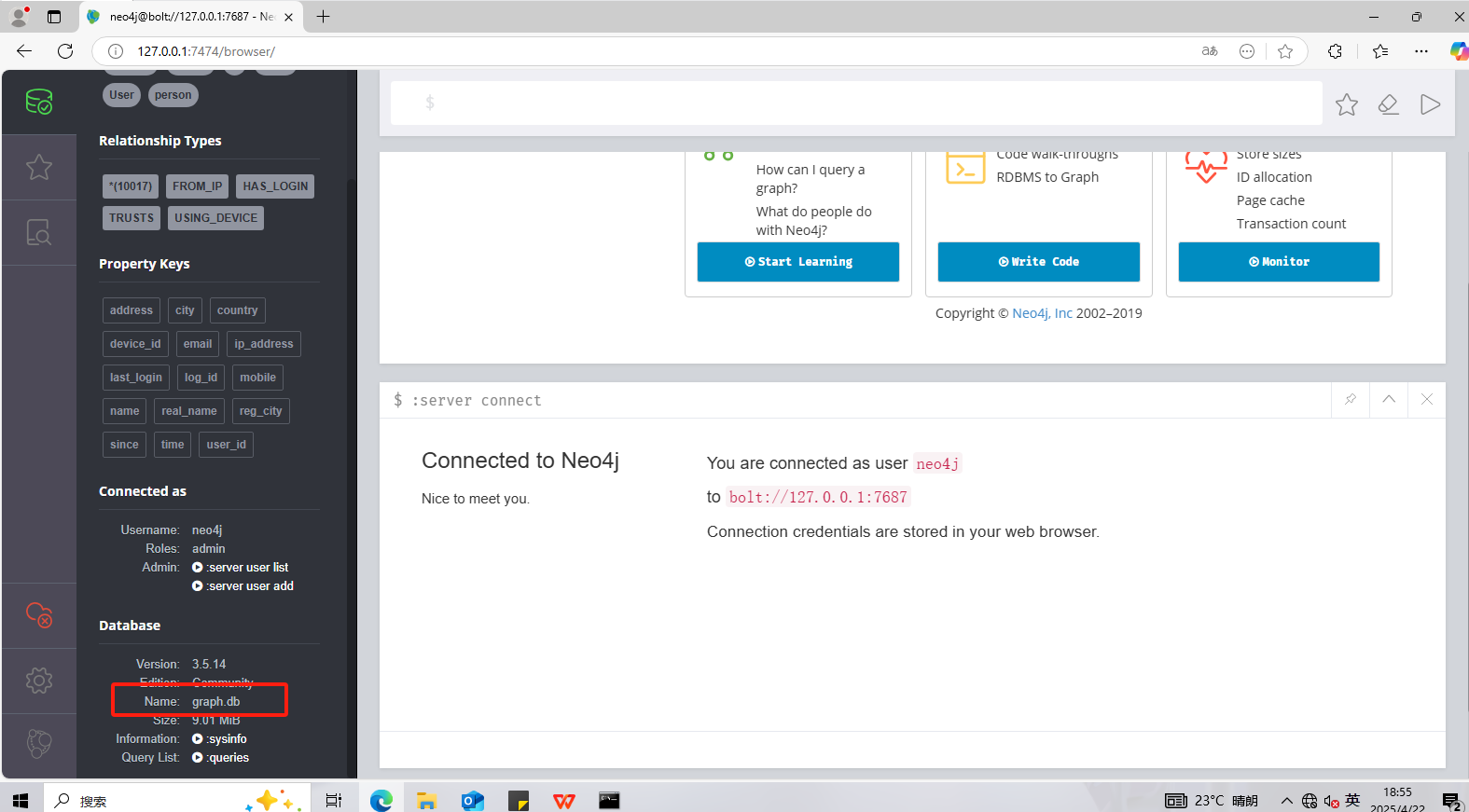Viewport: 1469px width, 812px height.
Task: Select the USING_DEVICE relationship type
Action: click(216, 218)
